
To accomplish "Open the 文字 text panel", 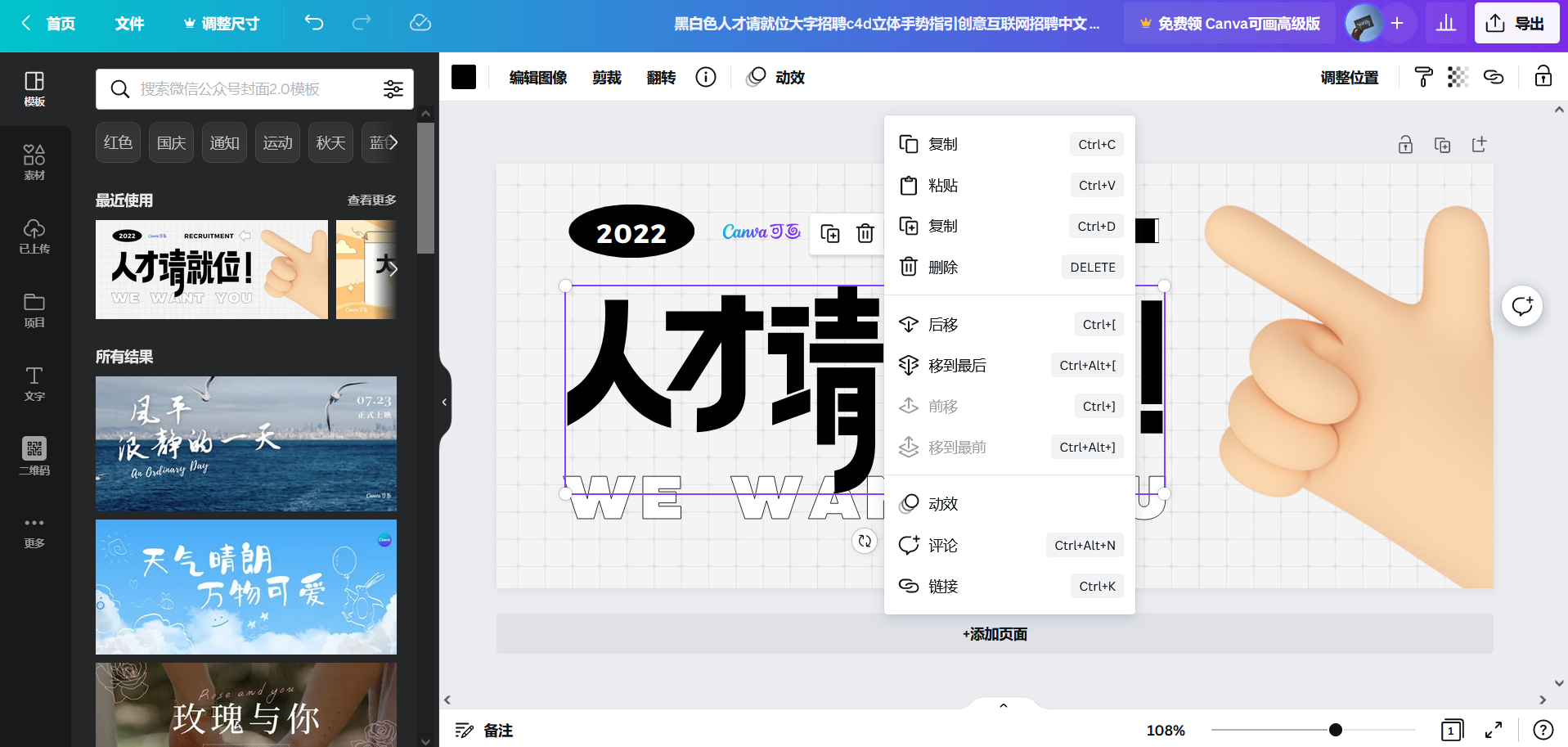I will tap(34, 384).
